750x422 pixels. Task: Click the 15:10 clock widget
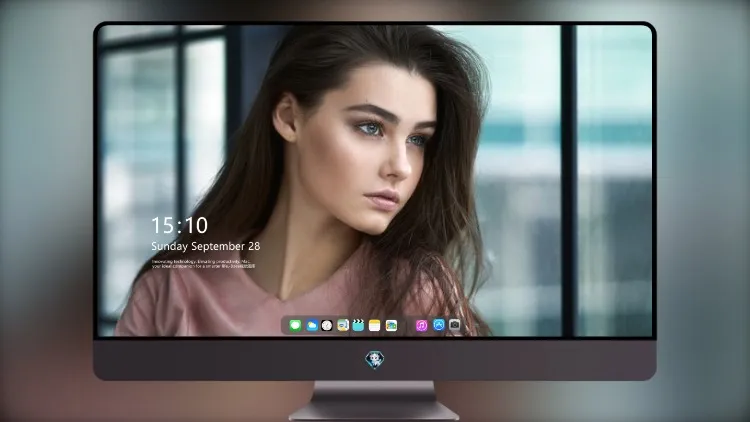tap(179, 225)
